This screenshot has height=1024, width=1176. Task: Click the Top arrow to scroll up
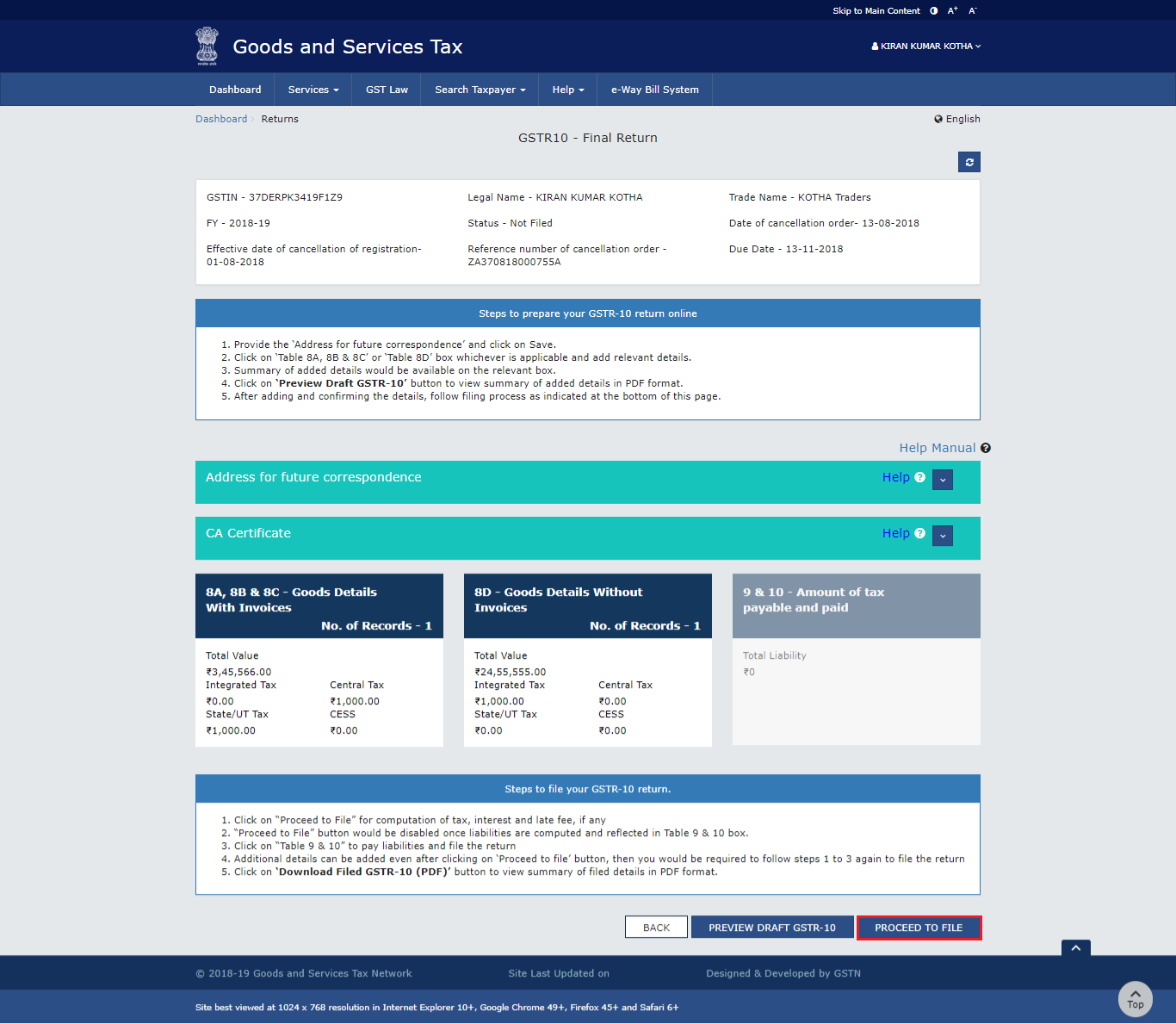pyautogui.click(x=1135, y=998)
